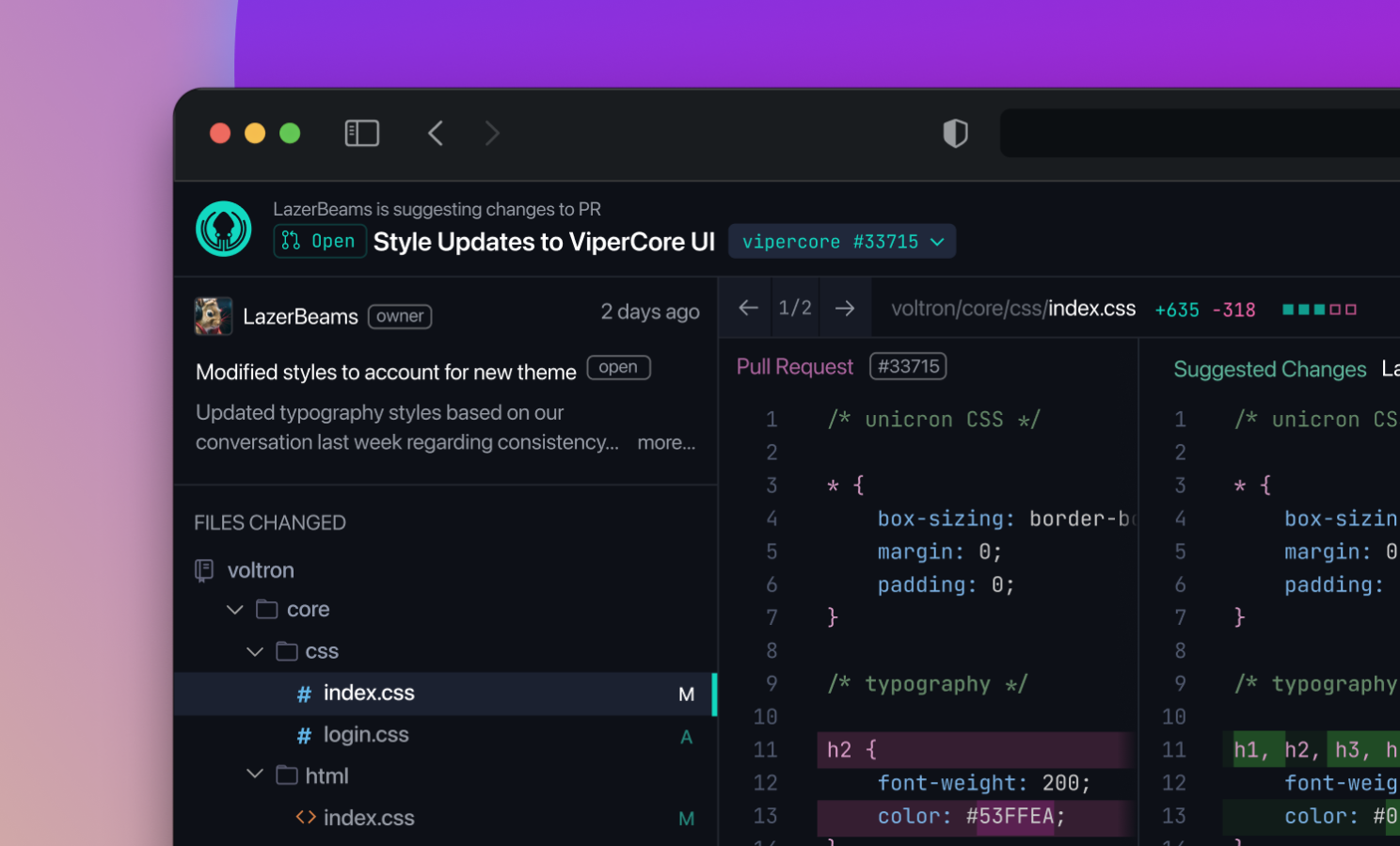This screenshot has width=1400, height=846.
Task: Go back with the browser back chevron
Action: tap(436, 134)
